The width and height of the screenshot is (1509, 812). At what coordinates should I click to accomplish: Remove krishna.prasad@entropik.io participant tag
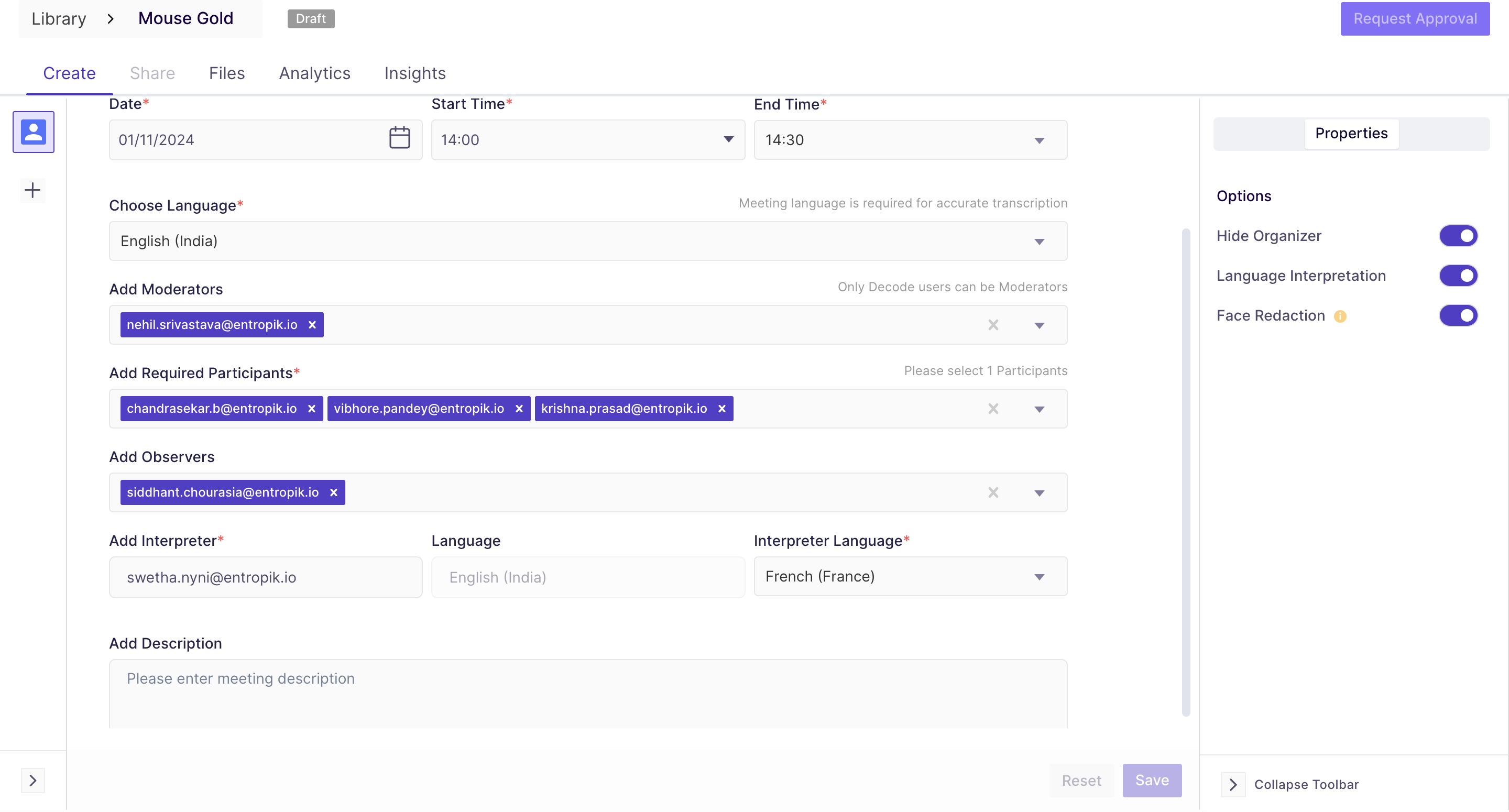click(721, 409)
